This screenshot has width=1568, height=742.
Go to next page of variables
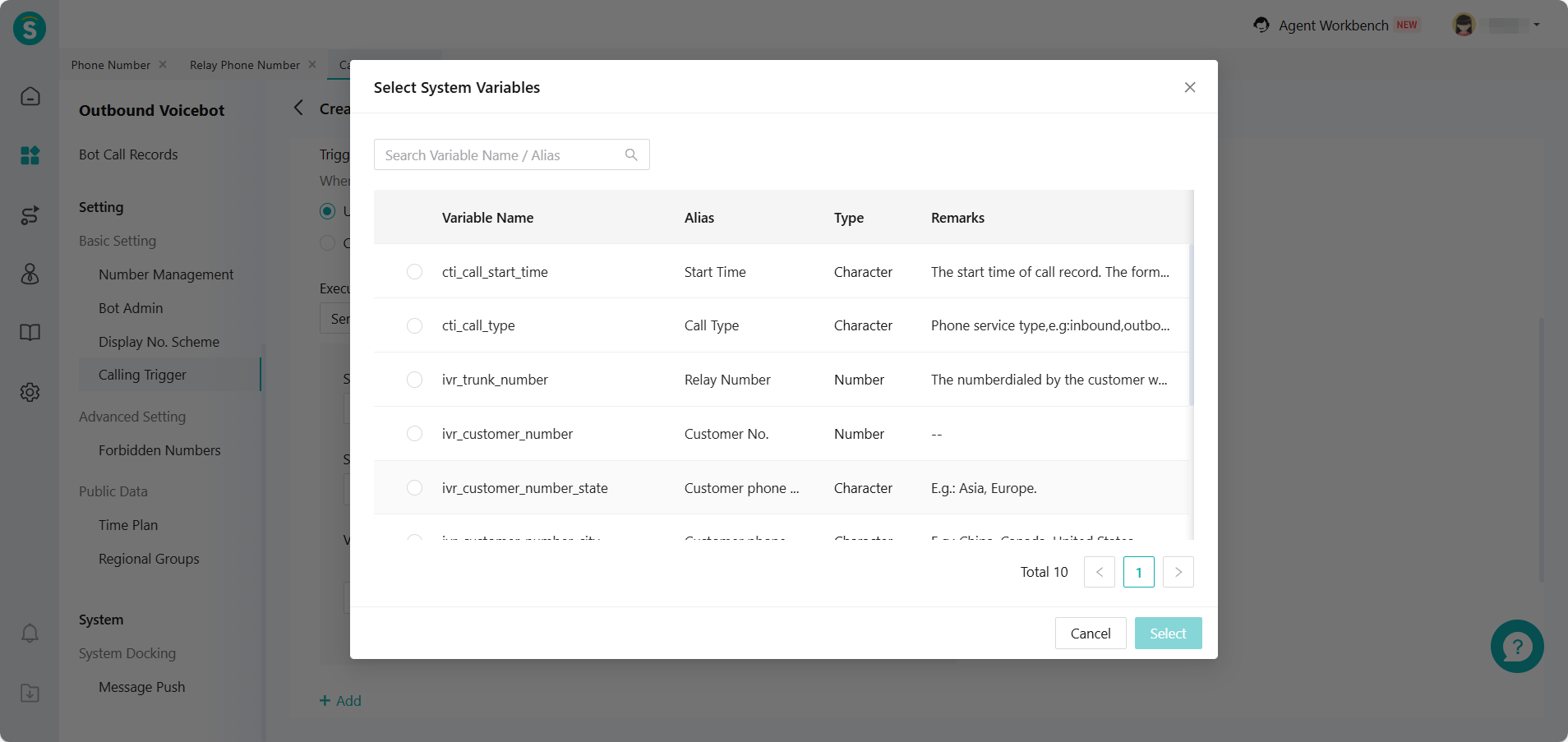click(x=1178, y=572)
